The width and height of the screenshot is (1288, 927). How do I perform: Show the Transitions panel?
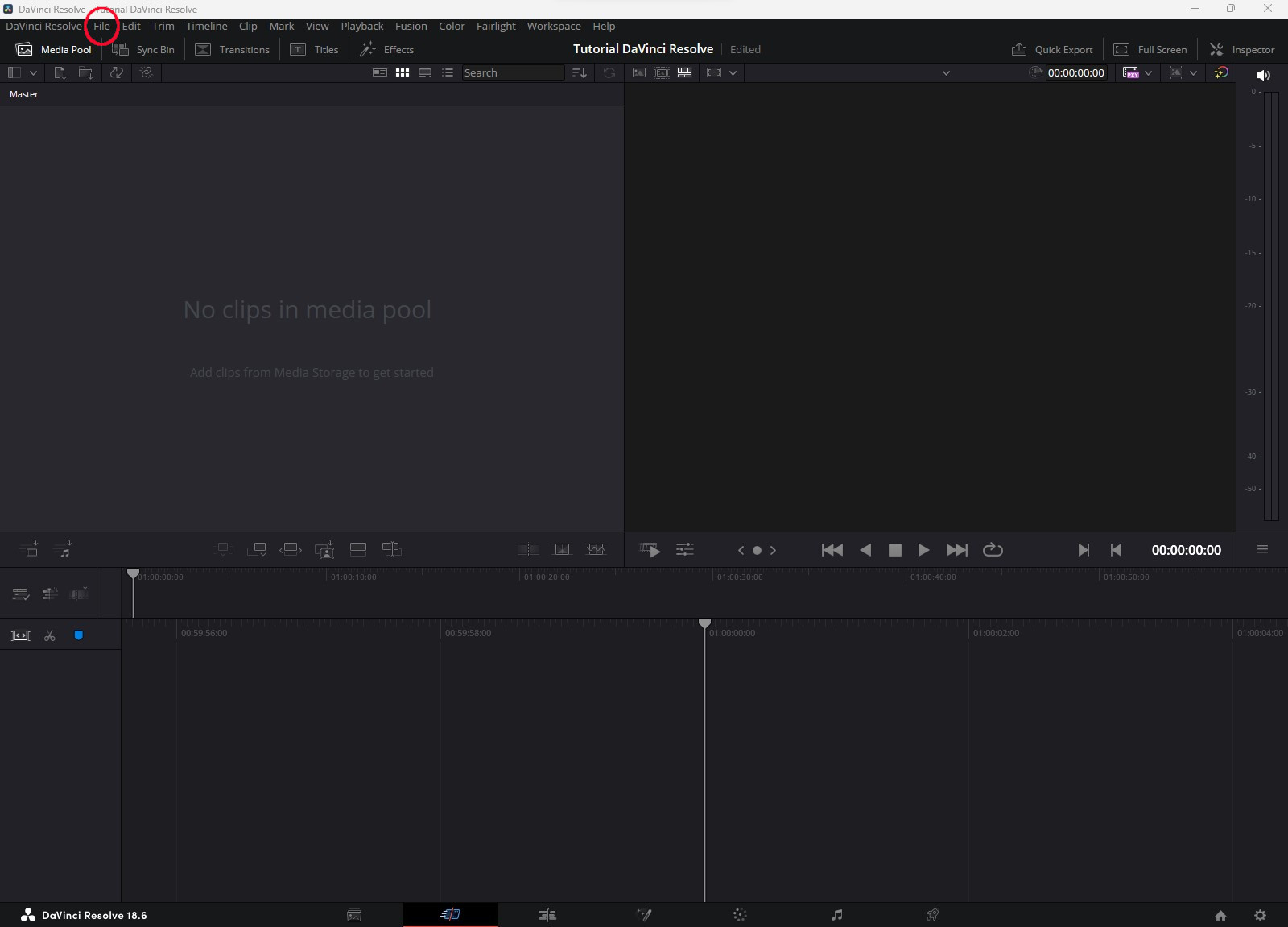tap(233, 49)
